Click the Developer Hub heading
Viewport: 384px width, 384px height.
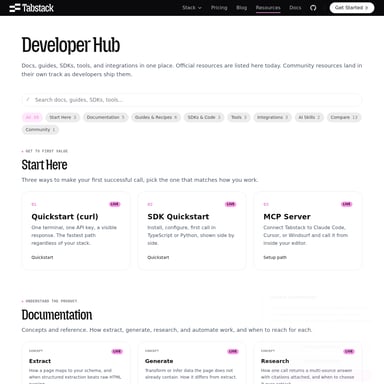(71, 45)
